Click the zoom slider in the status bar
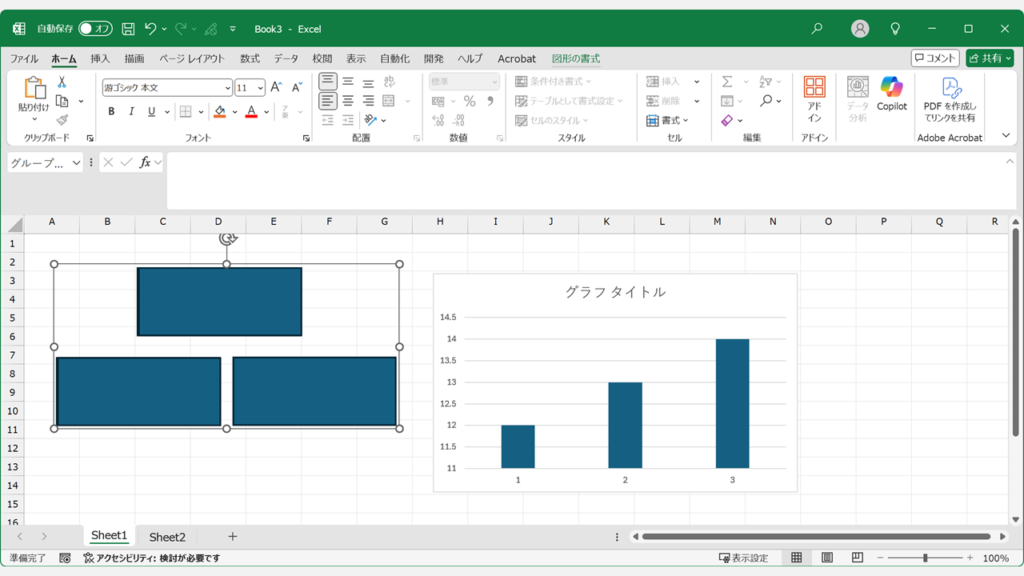 [x=925, y=558]
